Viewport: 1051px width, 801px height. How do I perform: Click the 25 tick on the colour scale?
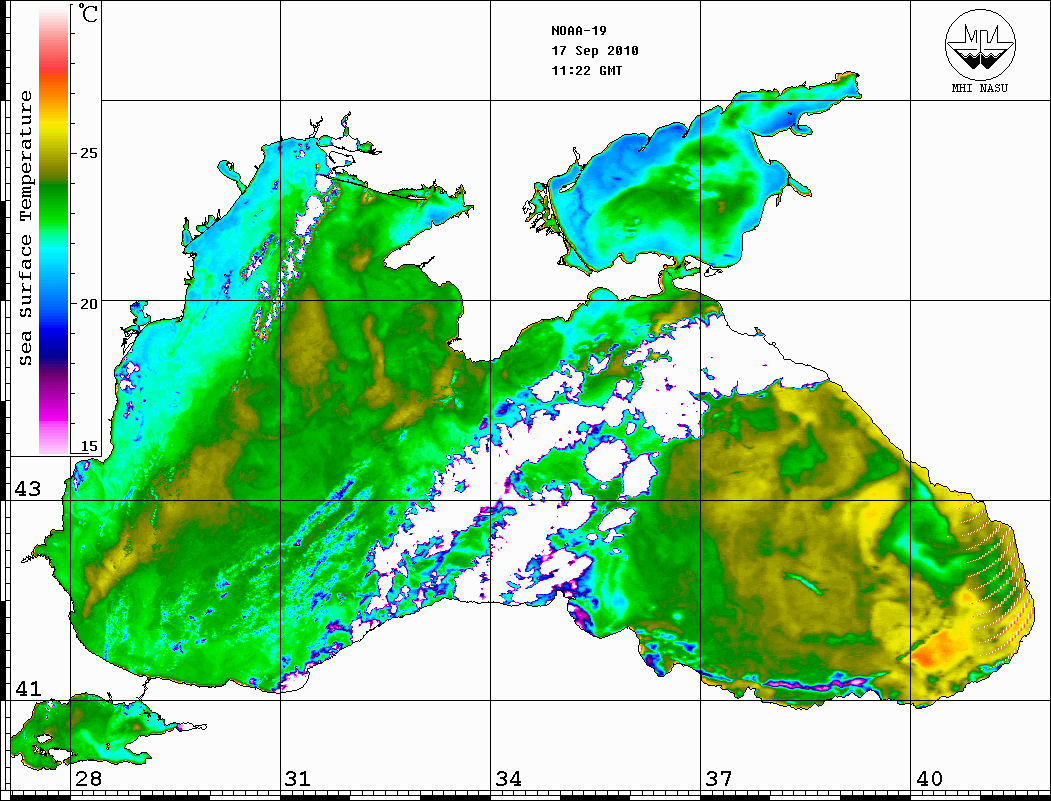coord(88,153)
